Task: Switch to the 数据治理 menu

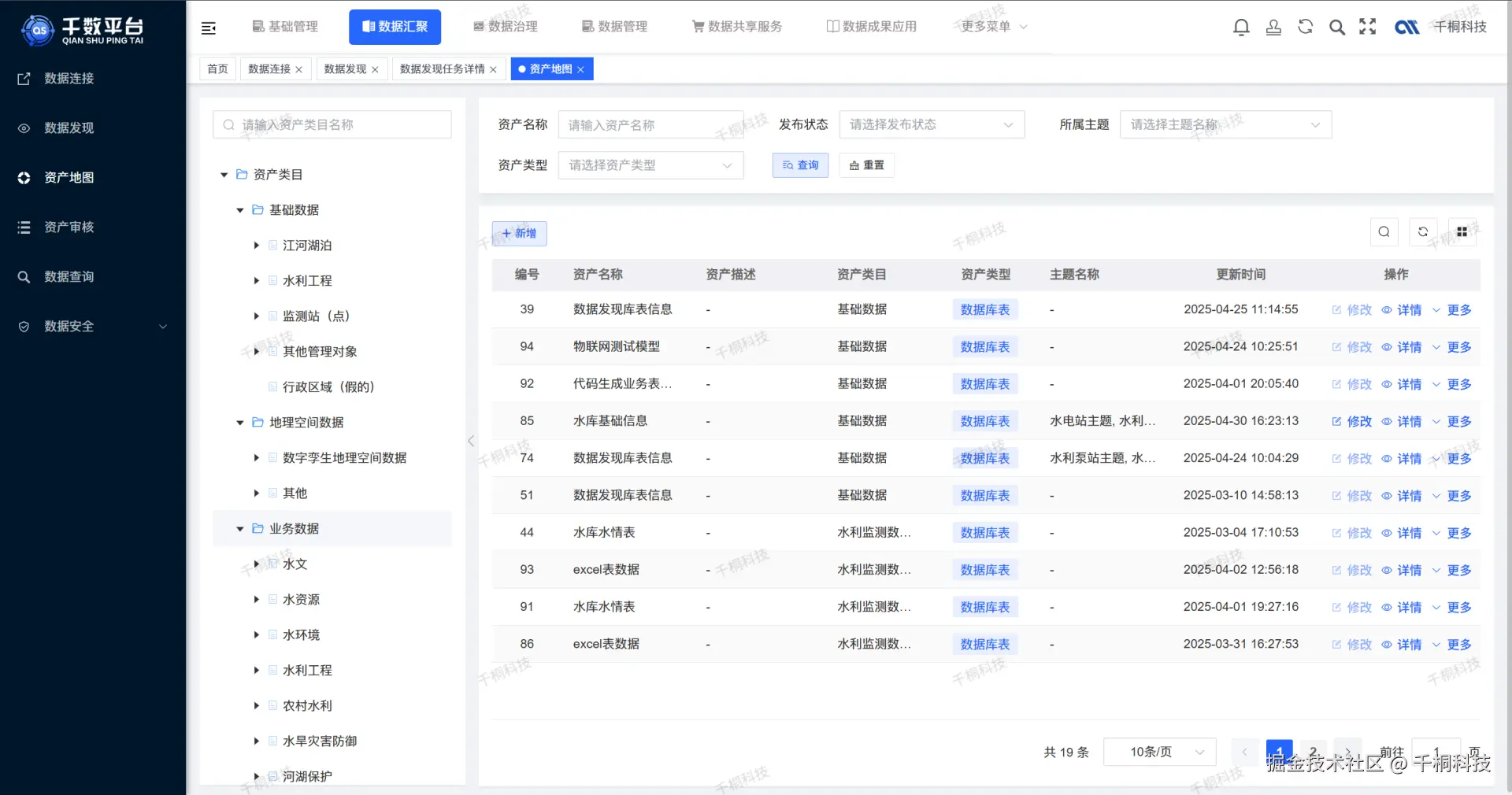Action: point(505,26)
